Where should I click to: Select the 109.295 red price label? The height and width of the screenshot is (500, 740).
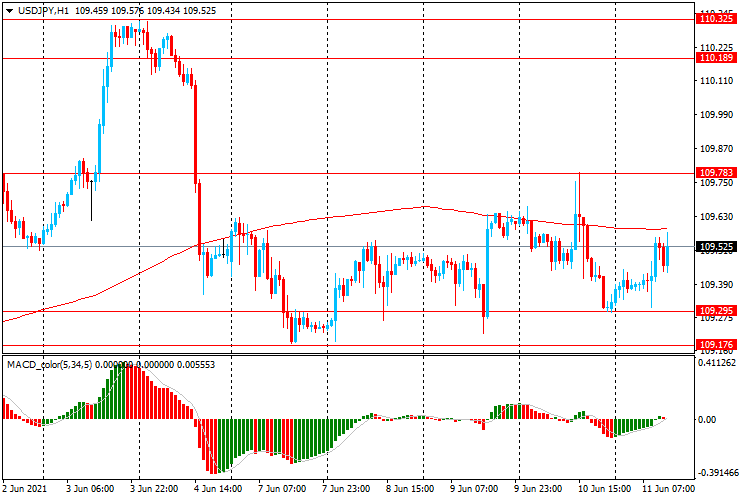pos(716,311)
